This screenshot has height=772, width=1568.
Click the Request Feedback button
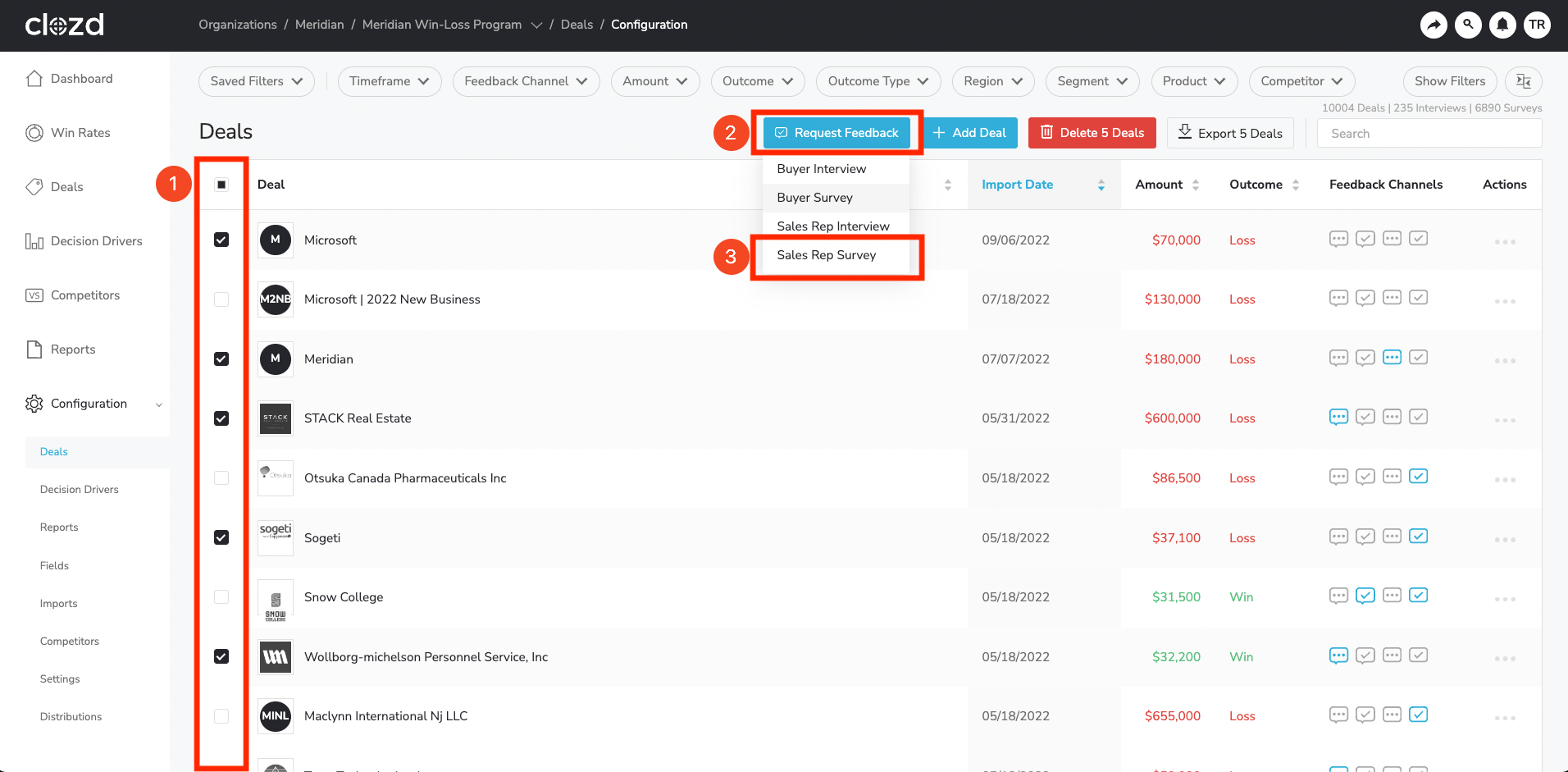[836, 133]
